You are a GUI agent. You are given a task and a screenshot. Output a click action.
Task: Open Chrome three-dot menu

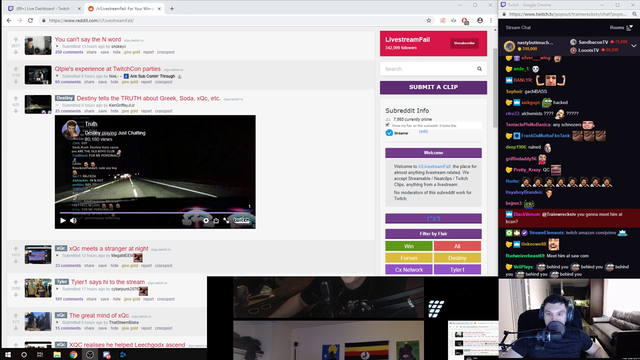tap(491, 20)
